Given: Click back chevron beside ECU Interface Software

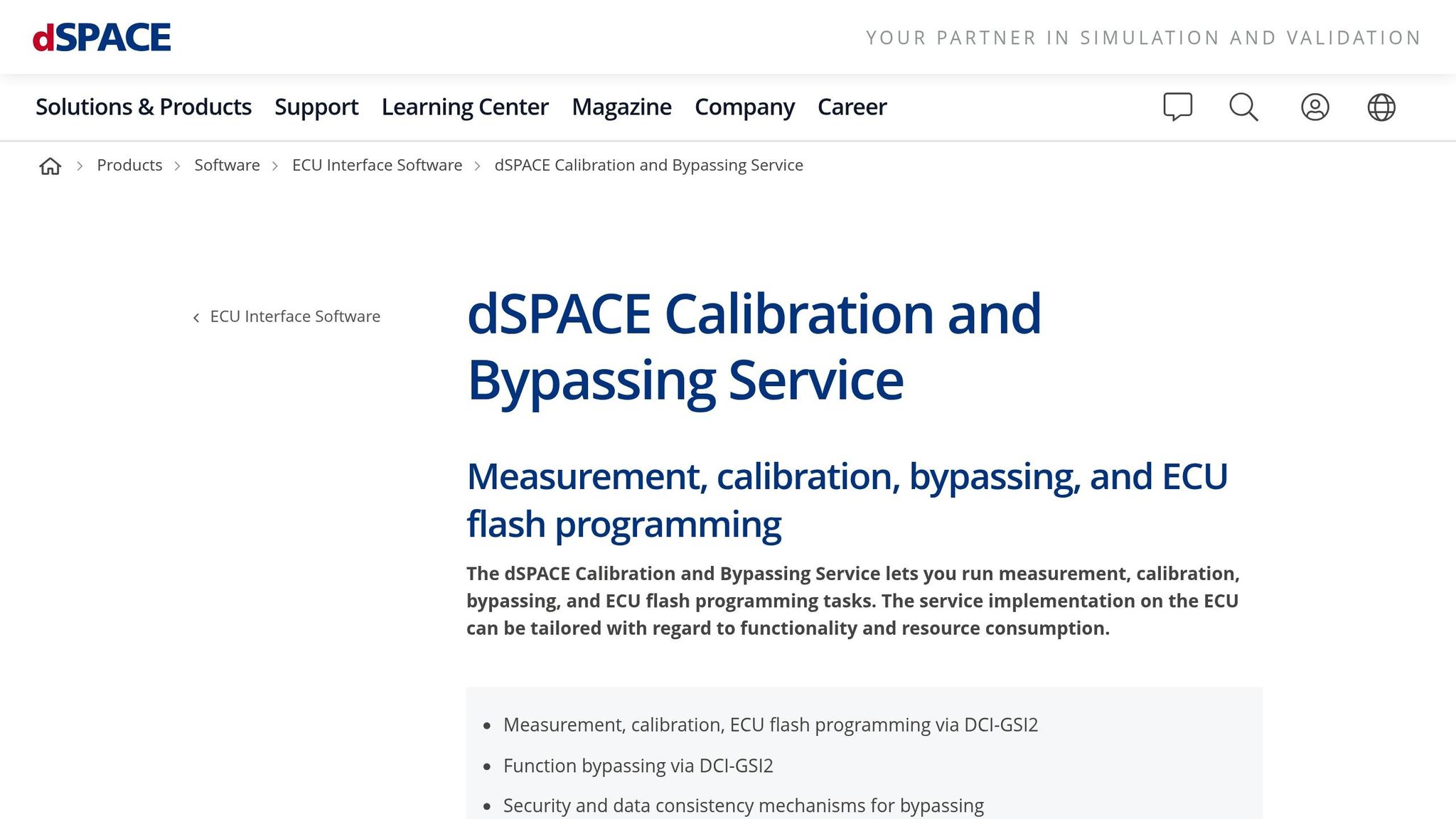Looking at the screenshot, I should pyautogui.click(x=196, y=317).
